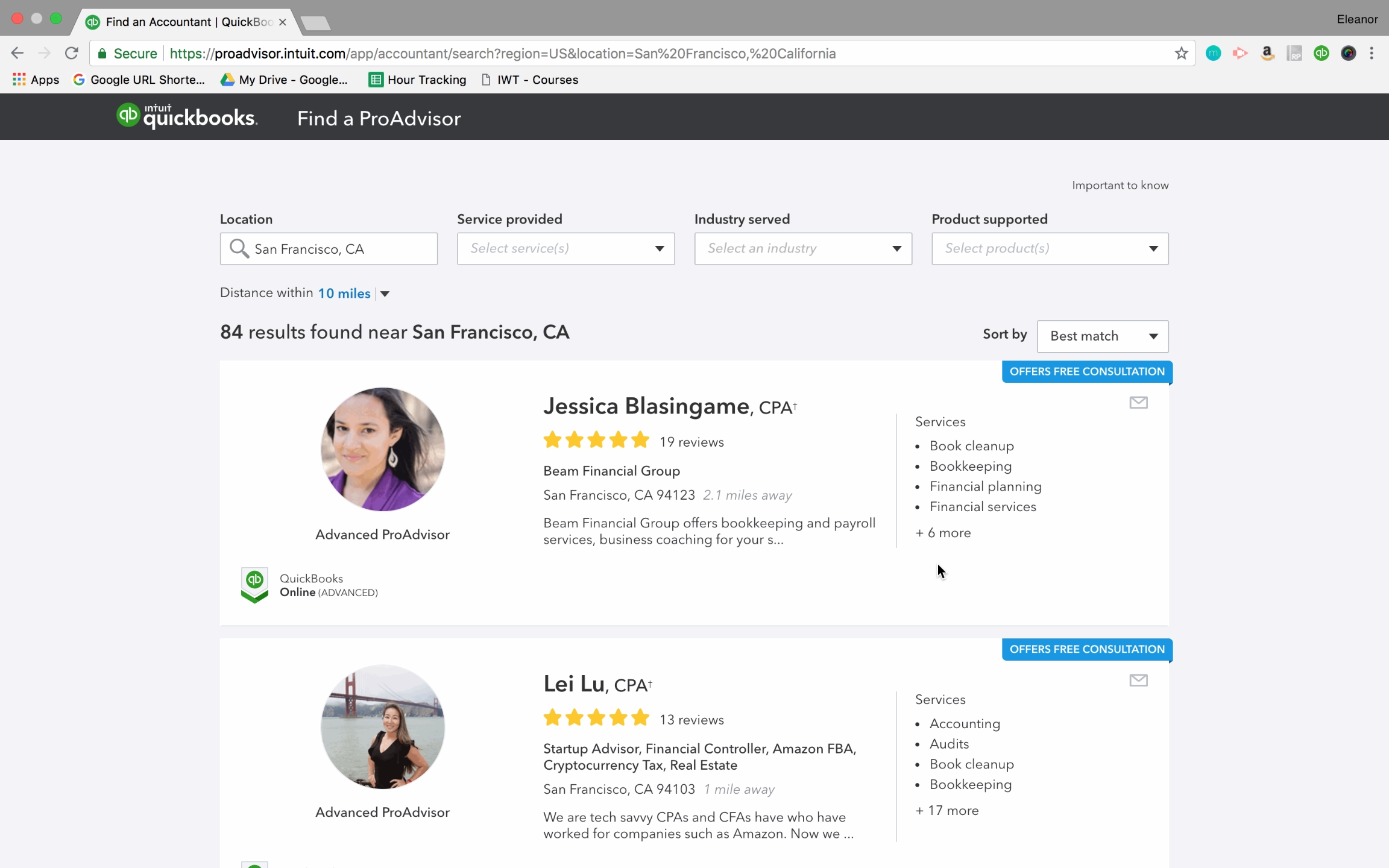The height and width of the screenshot is (868, 1389).
Task: Open the QuickBooks extension in toolbar
Action: point(1321,53)
